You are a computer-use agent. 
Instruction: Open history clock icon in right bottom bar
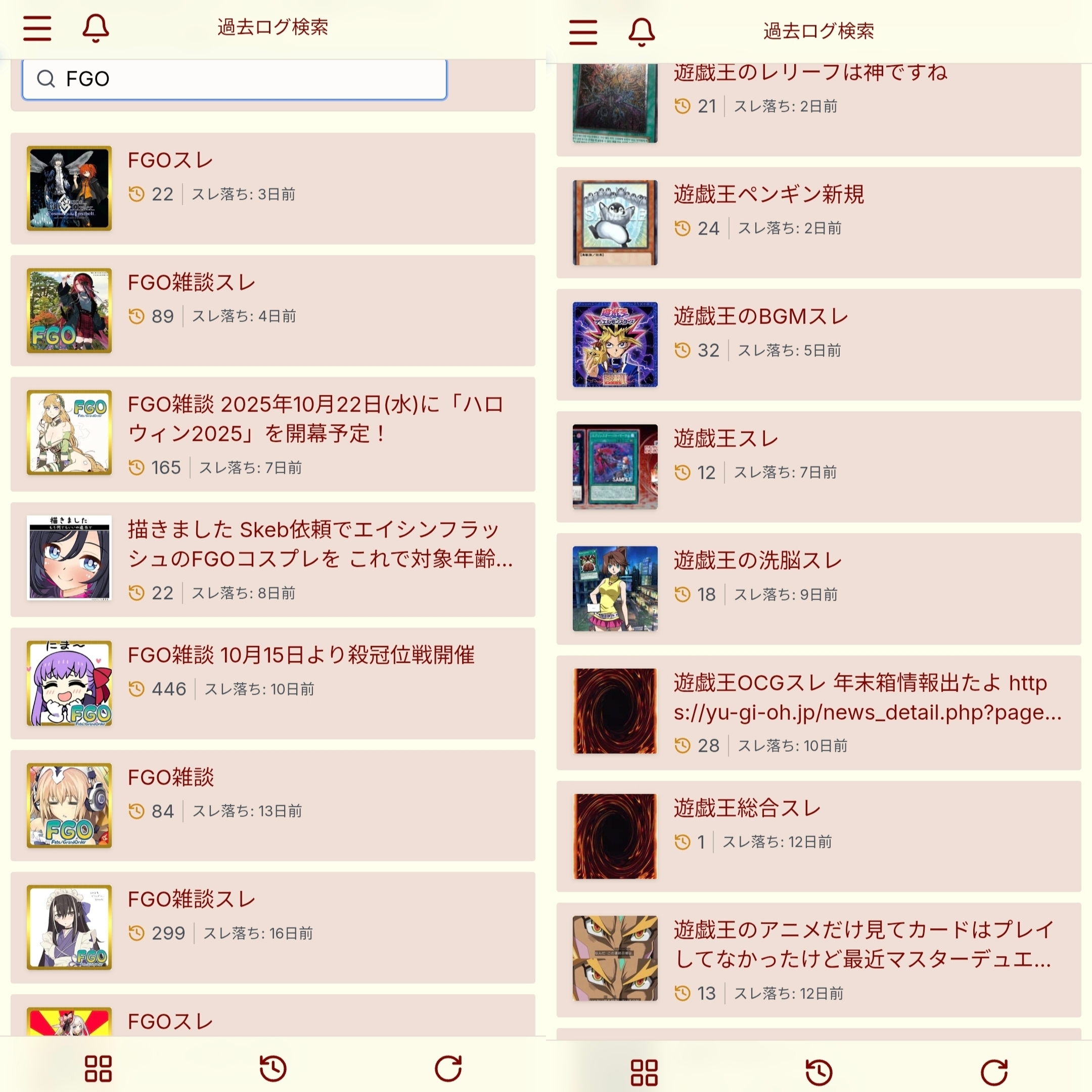[x=819, y=1072]
